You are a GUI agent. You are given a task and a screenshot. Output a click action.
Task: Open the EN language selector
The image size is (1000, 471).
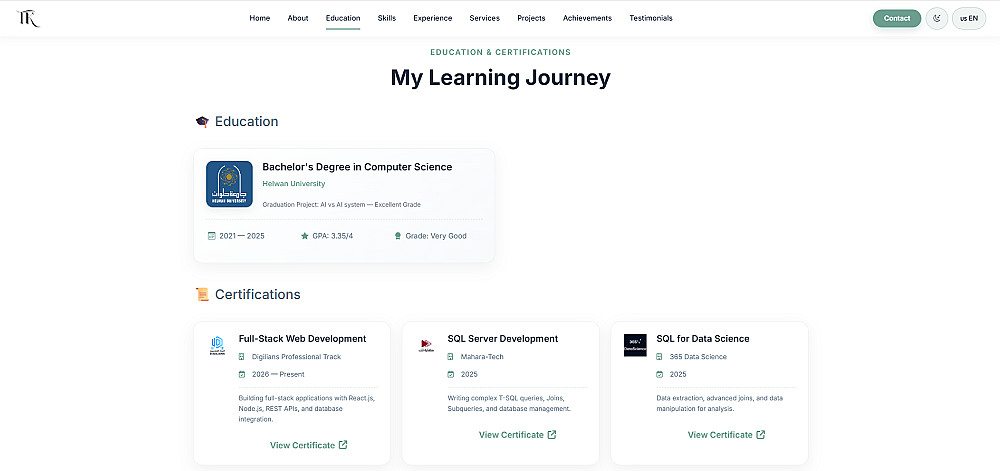pyautogui.click(x=968, y=18)
